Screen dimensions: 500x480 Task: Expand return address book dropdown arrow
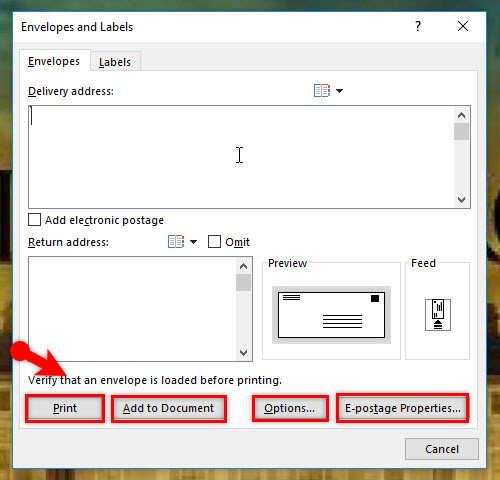pyautogui.click(x=193, y=242)
